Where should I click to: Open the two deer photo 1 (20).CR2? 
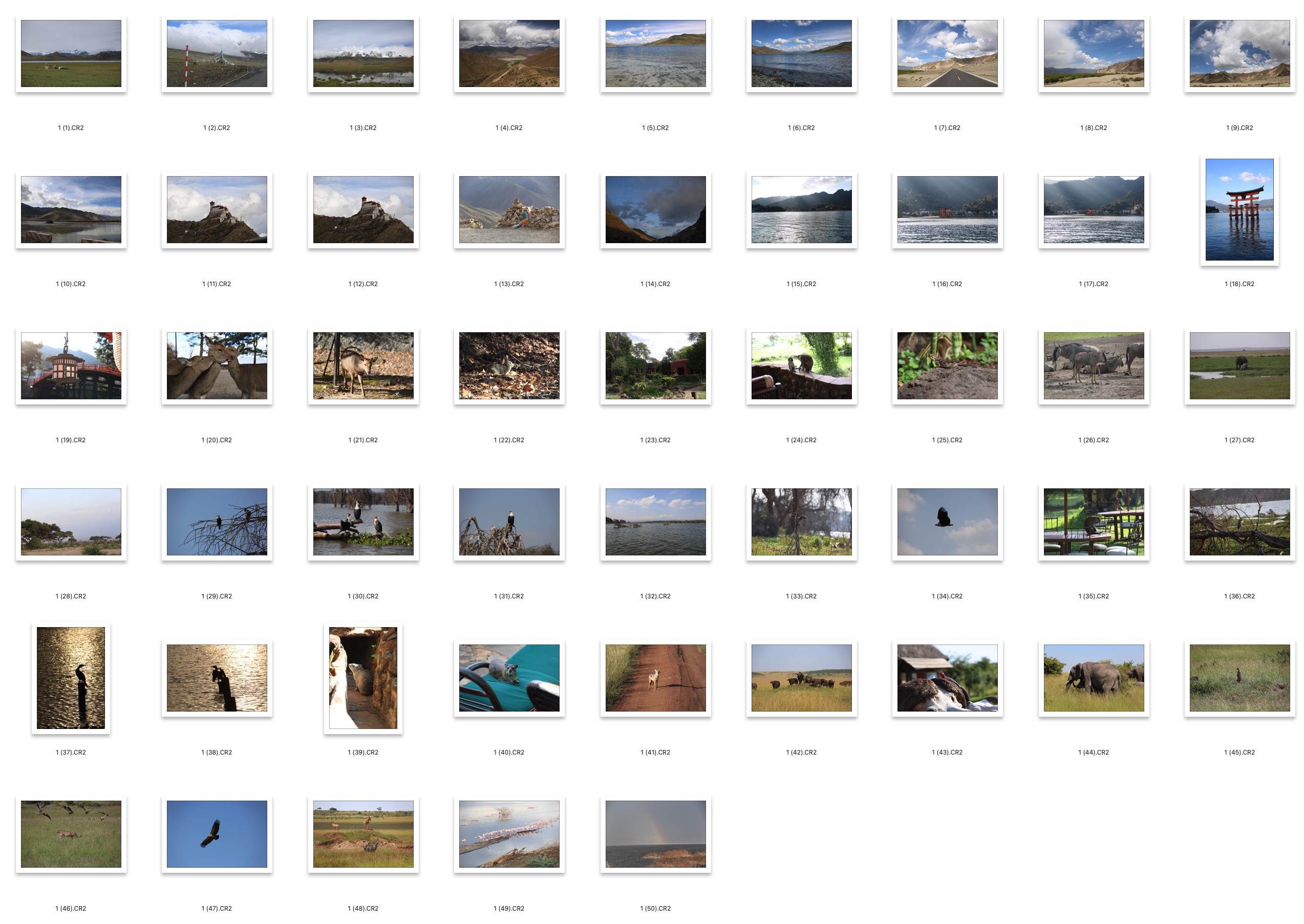point(217,366)
